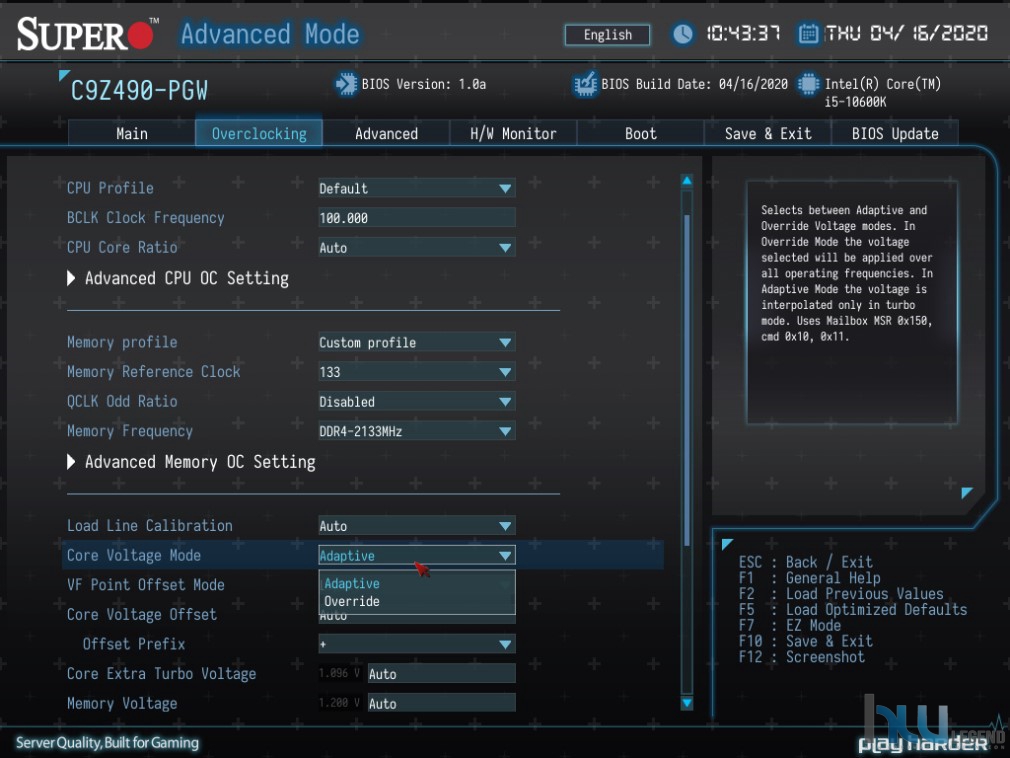Switch to the Save & Exit tab
Viewport: 1010px width, 758px height.
pos(768,133)
